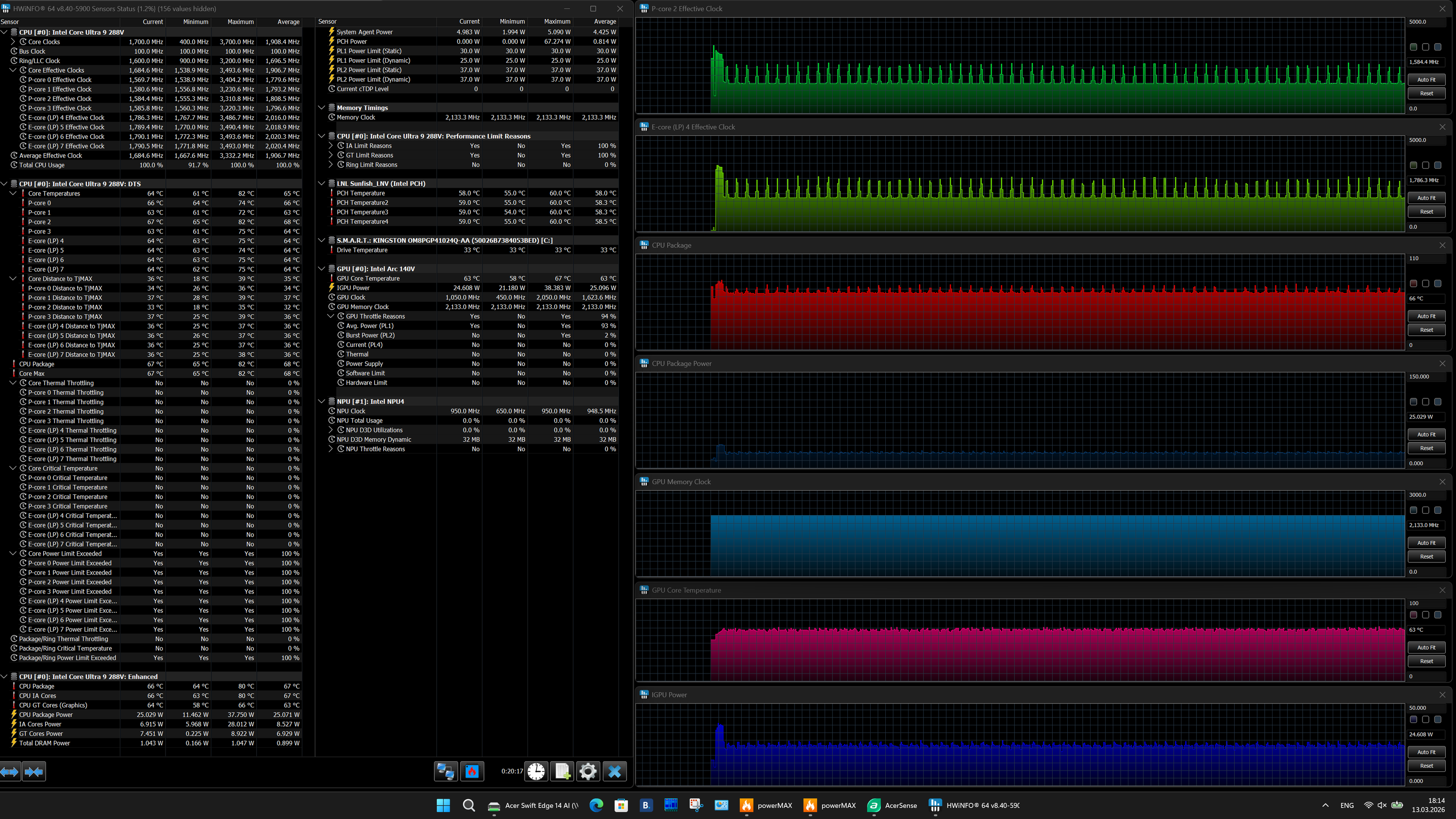The height and width of the screenshot is (819, 1456).
Task: Click Auto Fit in GPU Memory Clock graph
Action: 1426,542
